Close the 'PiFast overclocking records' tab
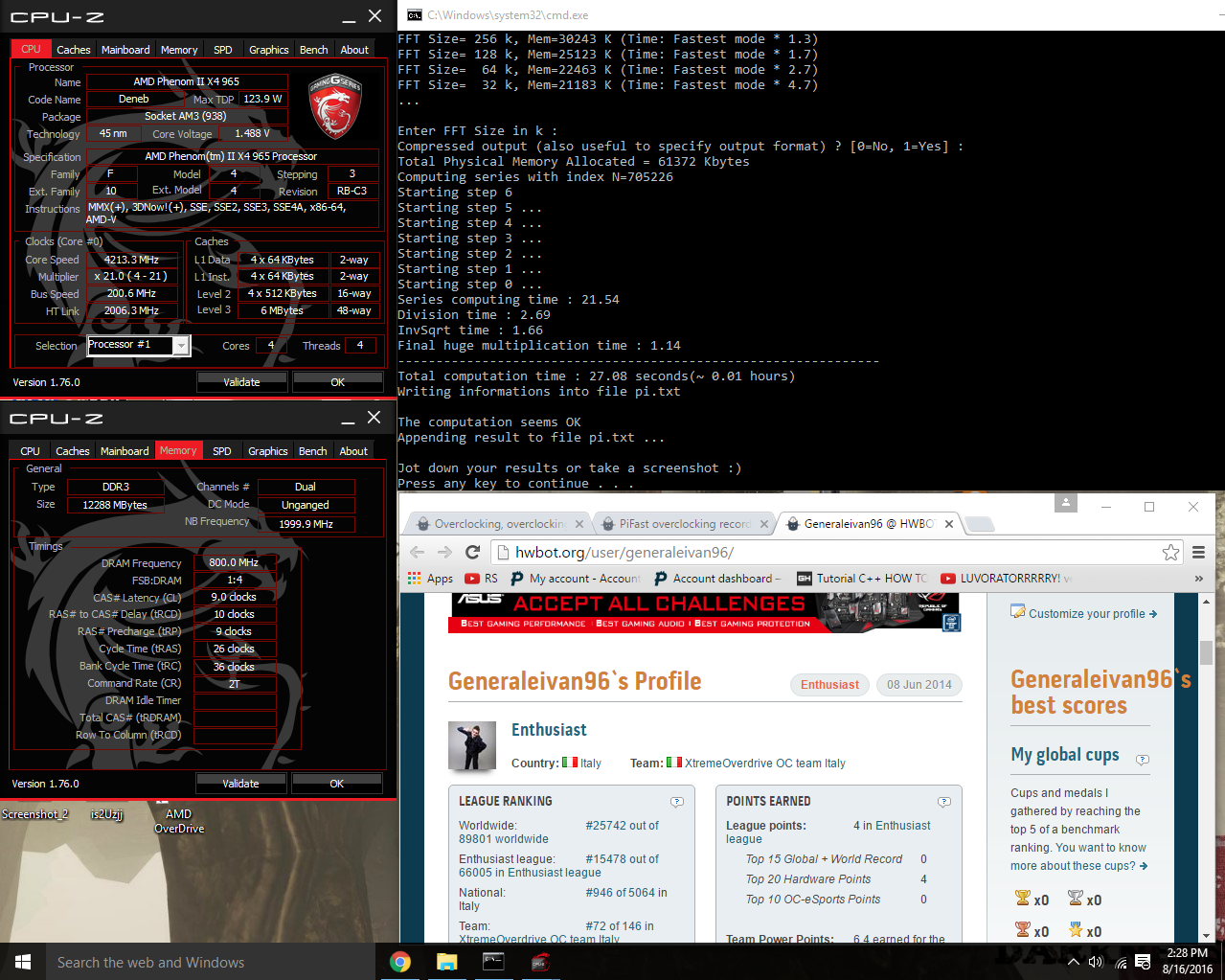Image resolution: width=1225 pixels, height=980 pixels. pos(763,524)
